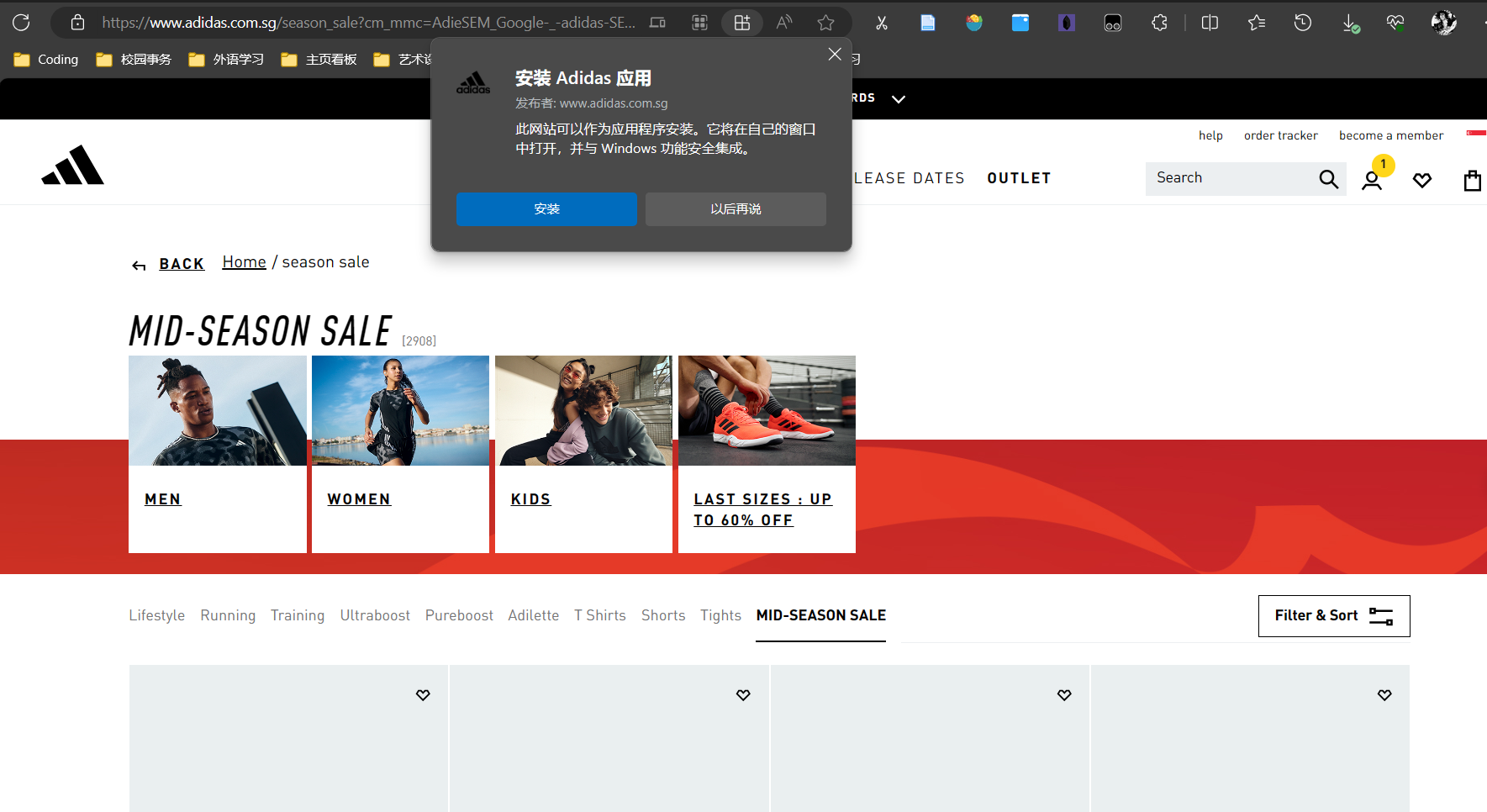Click the browser refresh button
Screen dimensions: 1487x812
point(21,23)
